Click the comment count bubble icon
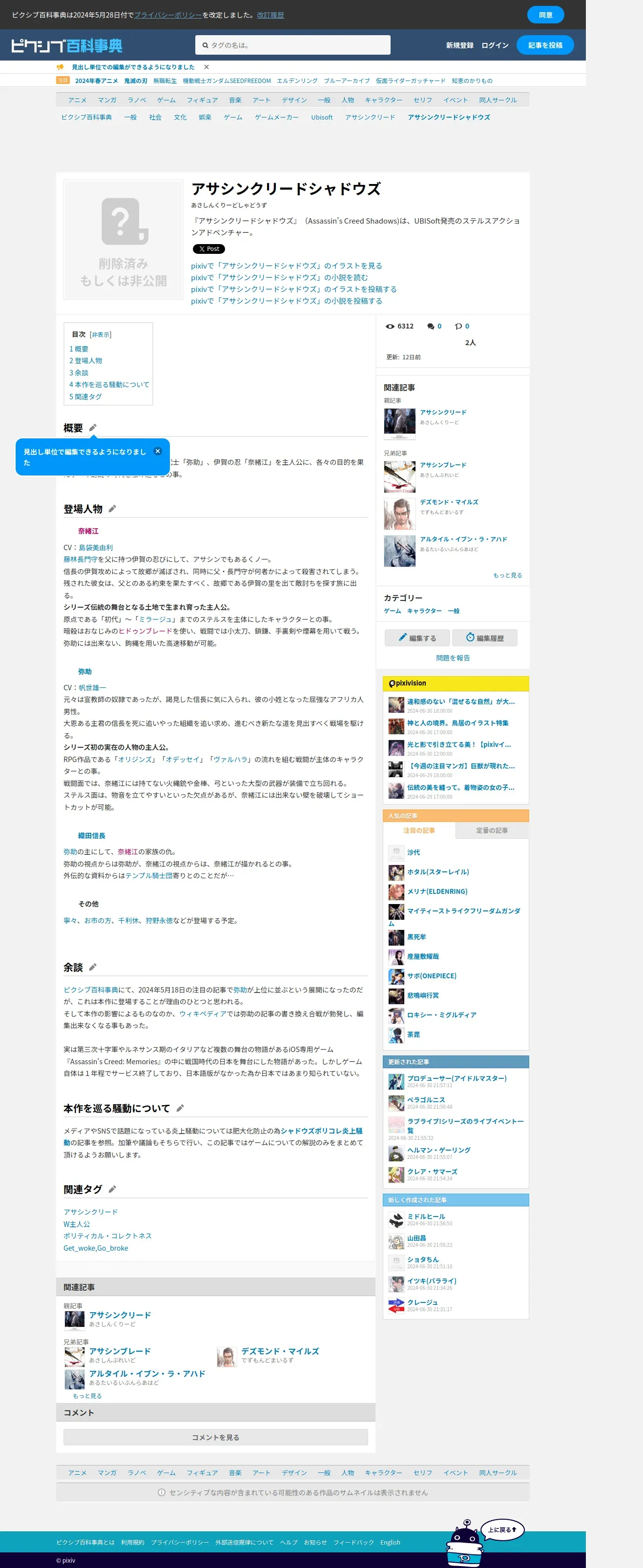 [x=431, y=326]
